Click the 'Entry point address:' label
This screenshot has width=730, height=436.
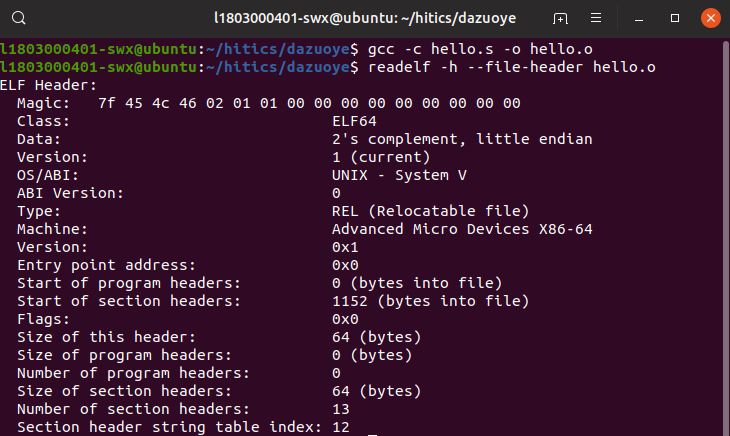(x=106, y=265)
